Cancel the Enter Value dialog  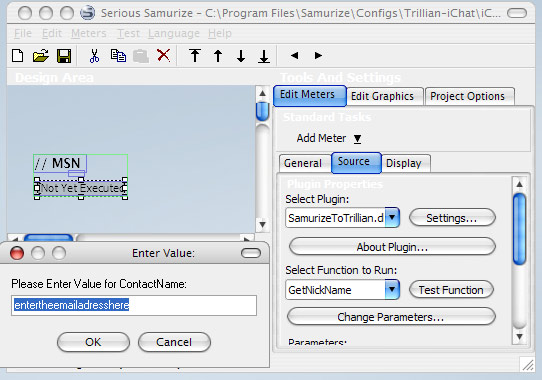(174, 342)
